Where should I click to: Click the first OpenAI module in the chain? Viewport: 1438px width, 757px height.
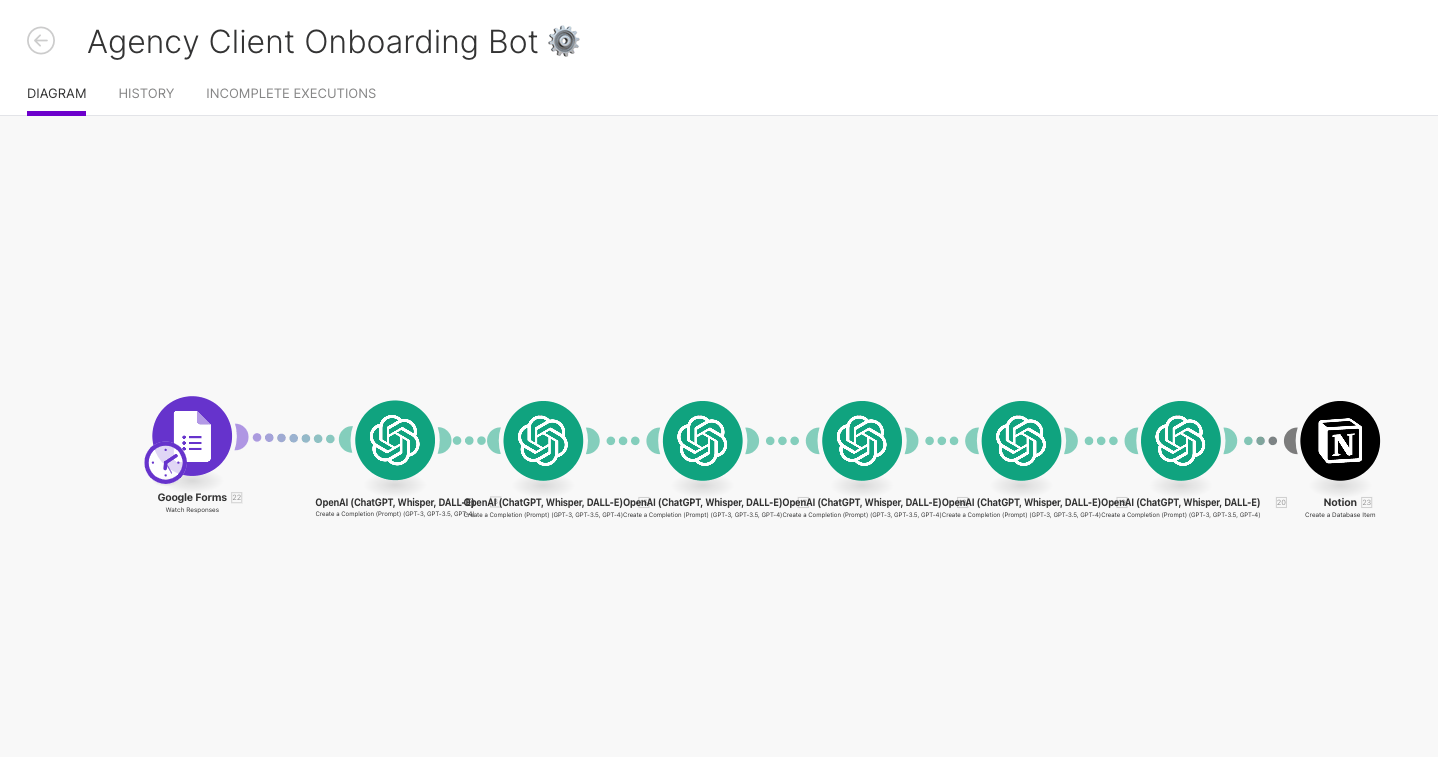point(395,440)
